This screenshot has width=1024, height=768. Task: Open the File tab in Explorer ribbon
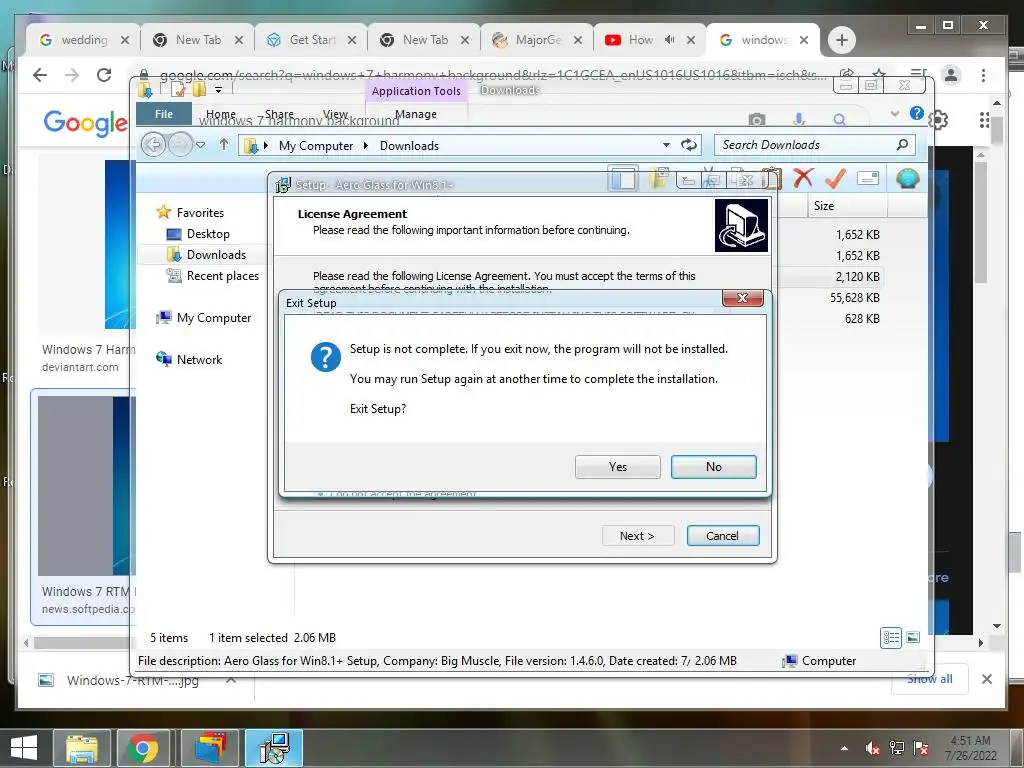point(164,114)
